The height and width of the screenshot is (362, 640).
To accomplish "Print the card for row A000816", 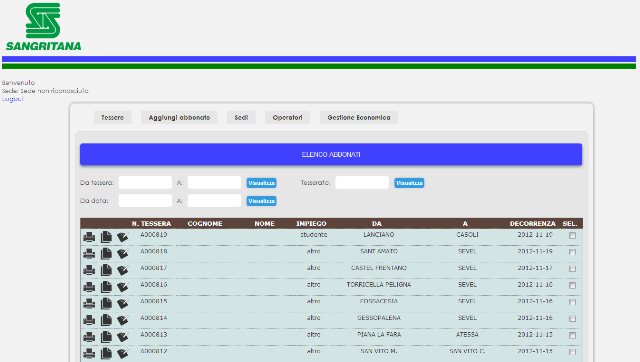I will [89, 287].
